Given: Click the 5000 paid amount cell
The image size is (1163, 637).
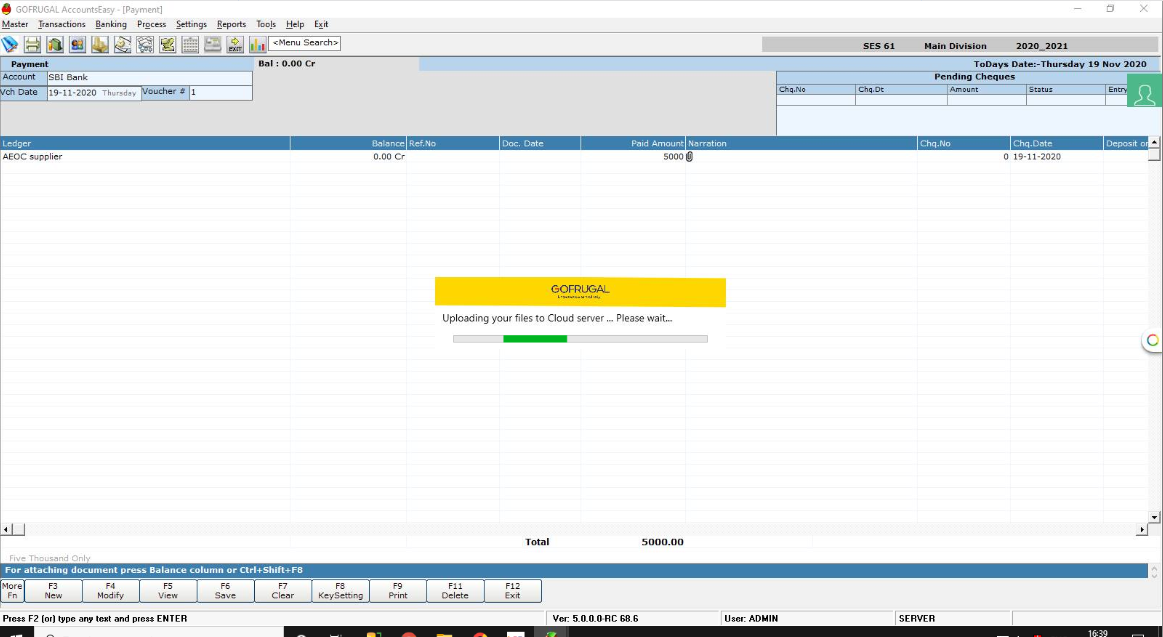Looking at the screenshot, I should click(x=633, y=156).
